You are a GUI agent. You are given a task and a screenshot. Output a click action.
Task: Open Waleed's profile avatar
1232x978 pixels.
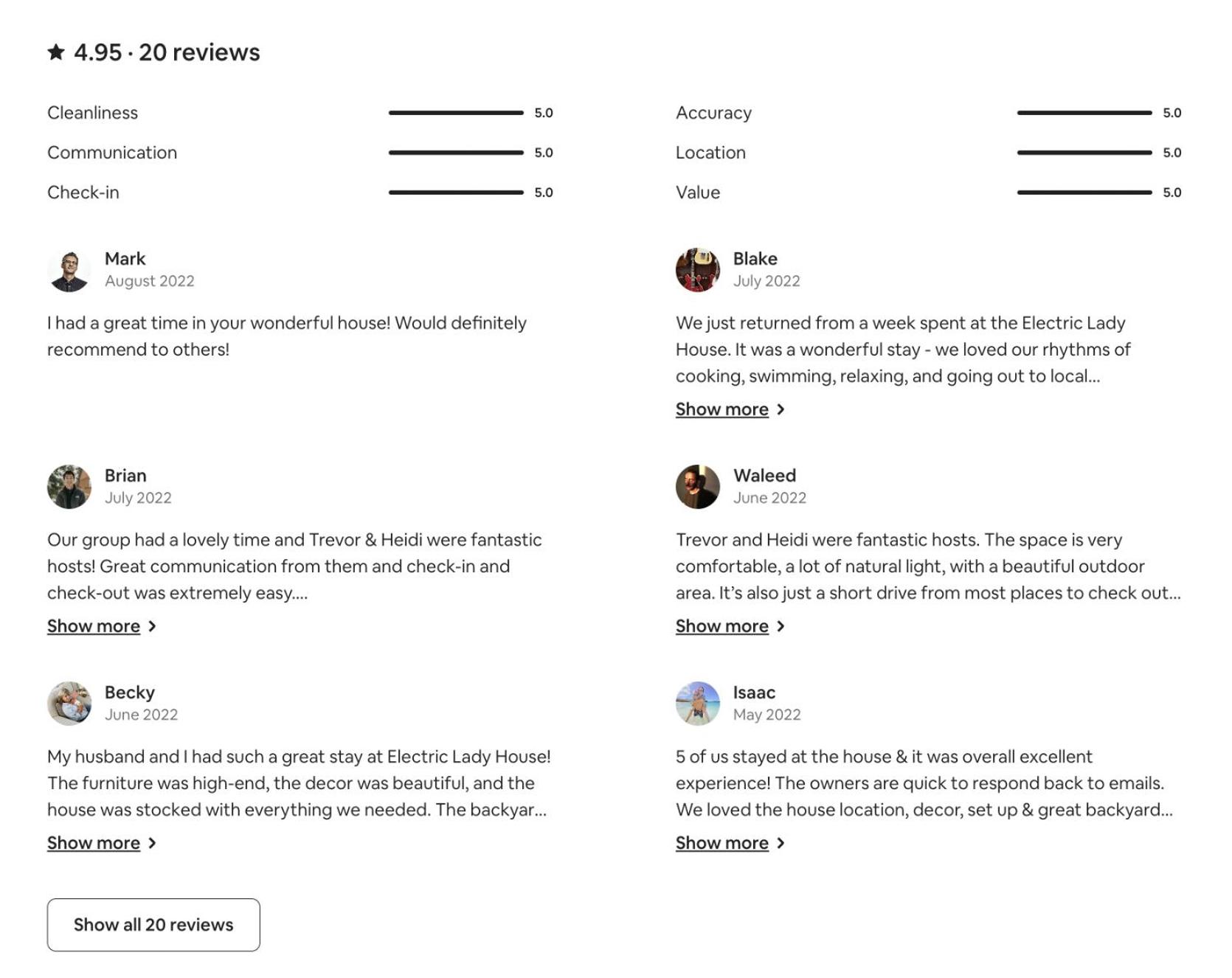tap(698, 487)
